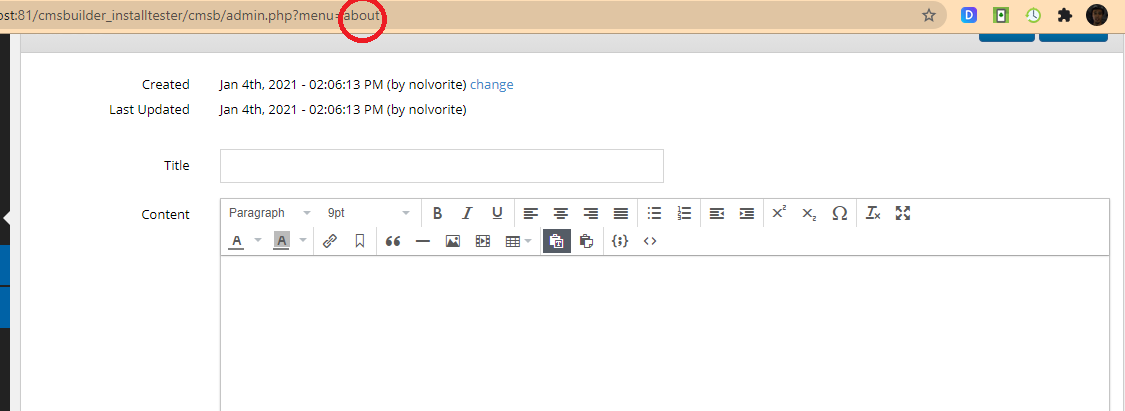Insert special character with the Omega icon
The height and width of the screenshot is (411, 1125).
pyautogui.click(x=840, y=213)
